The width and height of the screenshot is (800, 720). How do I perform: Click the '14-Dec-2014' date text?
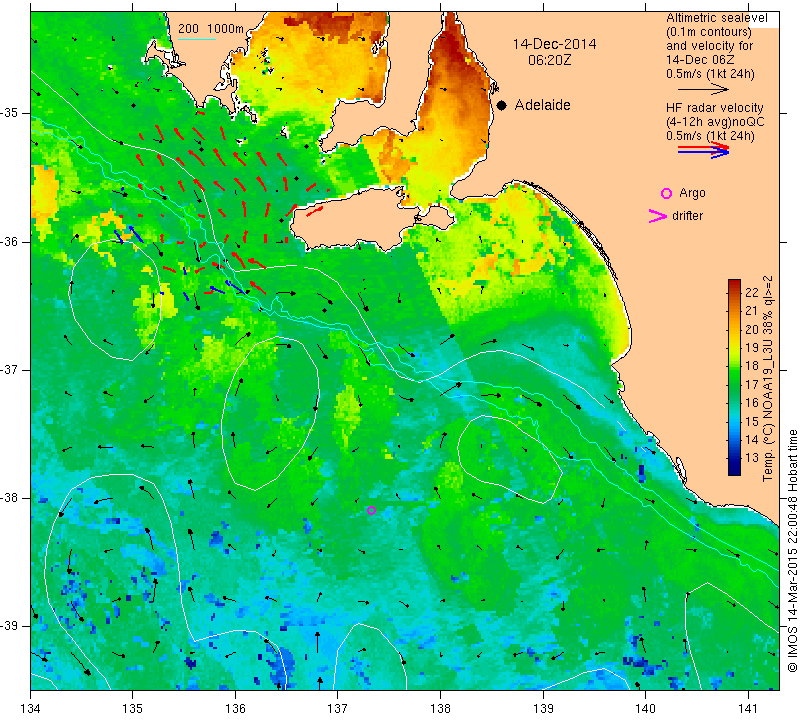[x=554, y=44]
